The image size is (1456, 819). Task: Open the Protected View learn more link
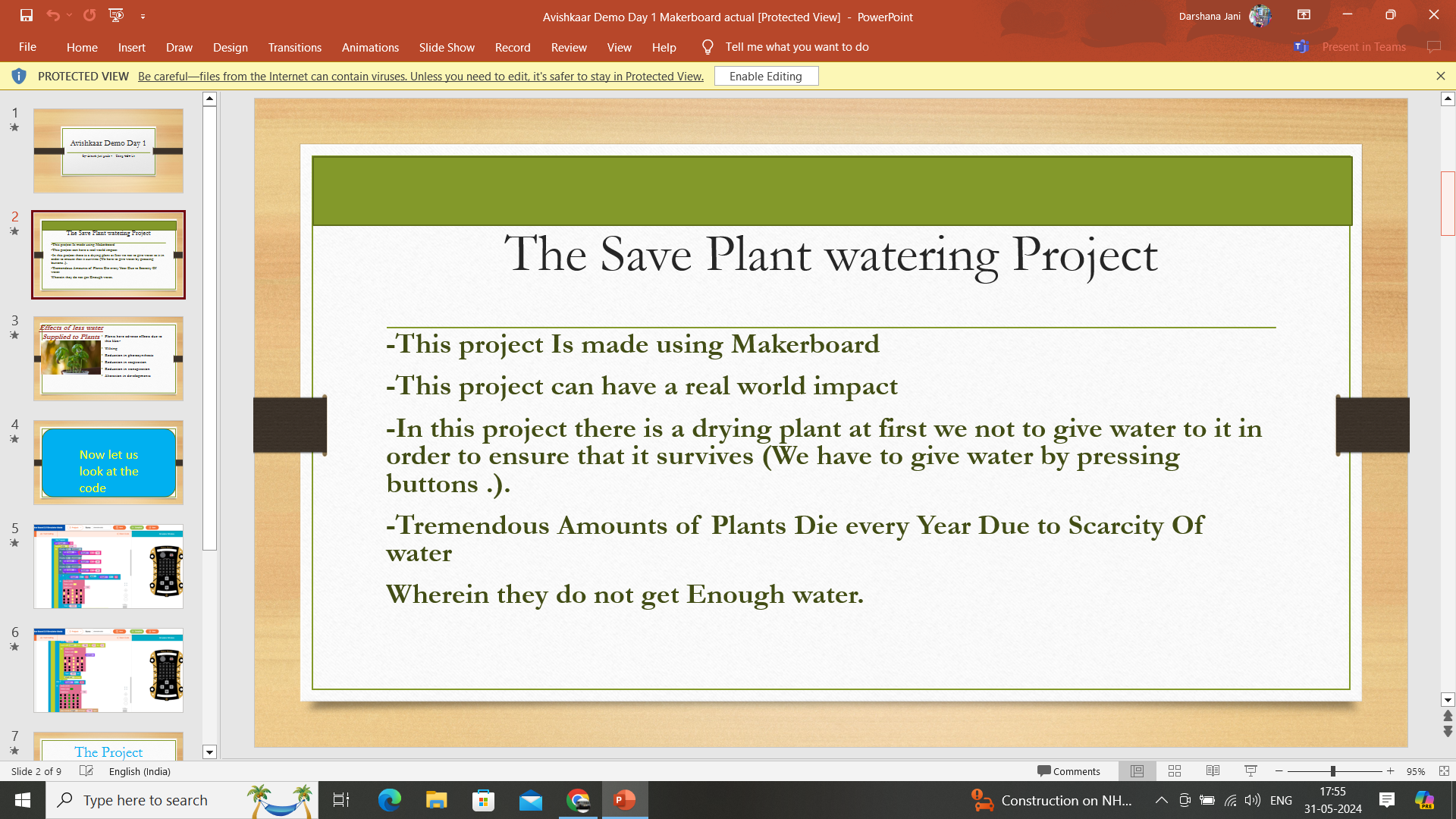(419, 76)
